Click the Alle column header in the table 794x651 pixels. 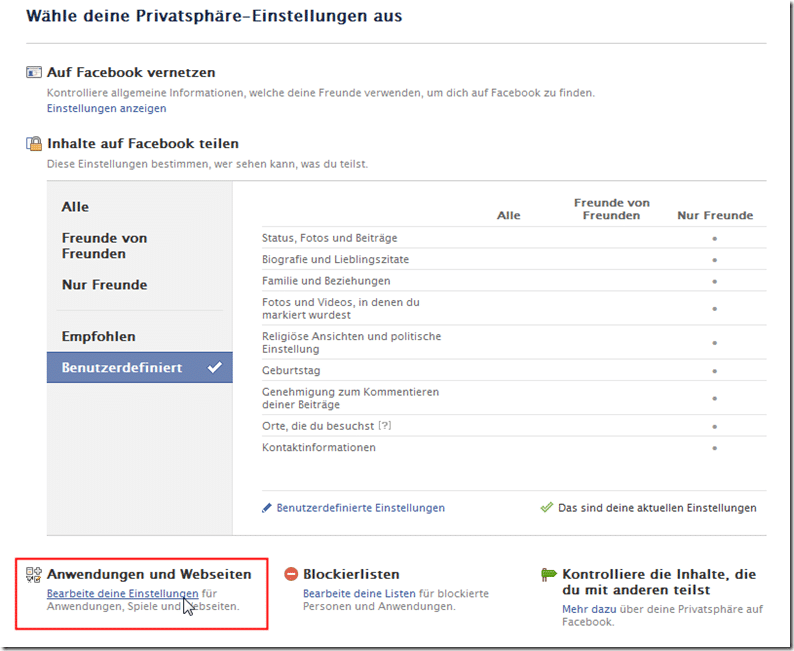pyautogui.click(x=508, y=215)
